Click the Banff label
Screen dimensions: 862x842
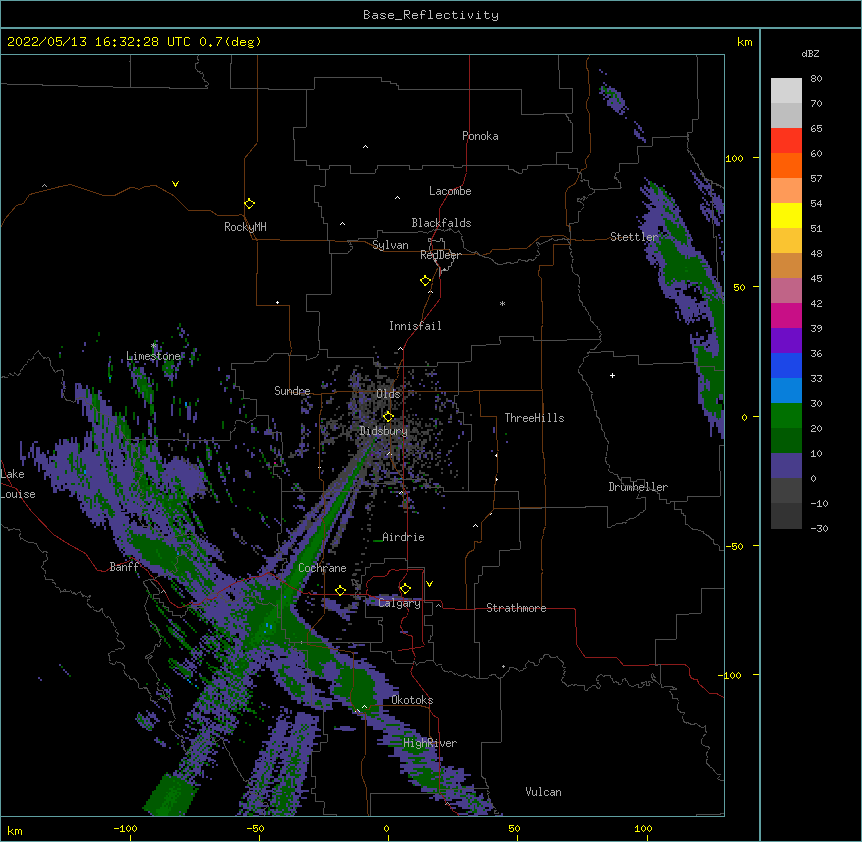tap(124, 567)
